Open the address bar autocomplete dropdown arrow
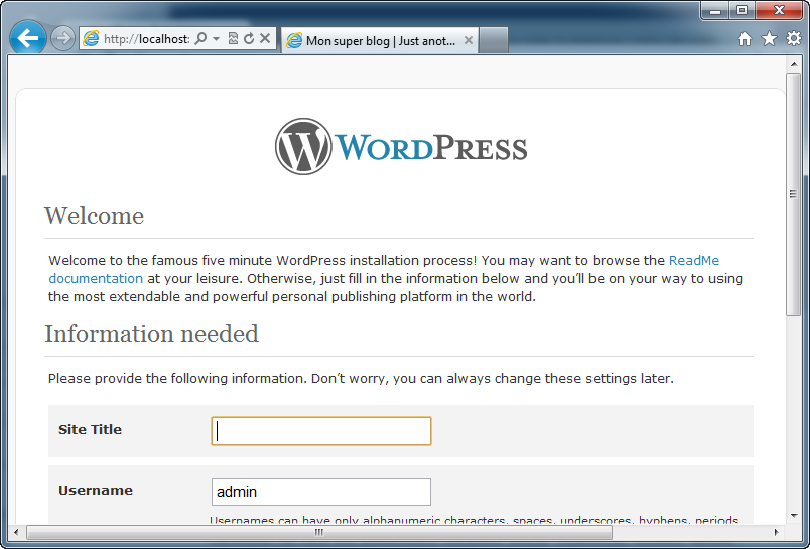The image size is (810, 549). 216,39
